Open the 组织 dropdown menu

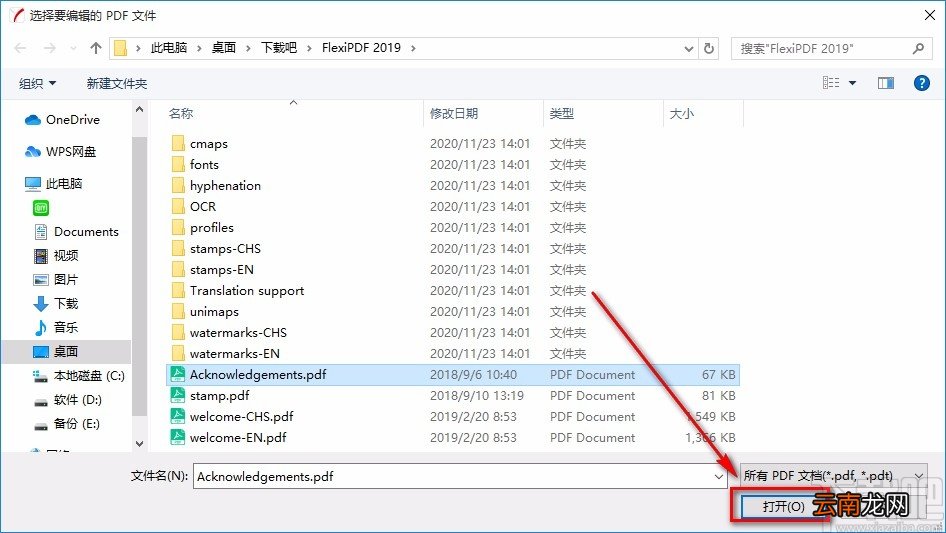37,83
